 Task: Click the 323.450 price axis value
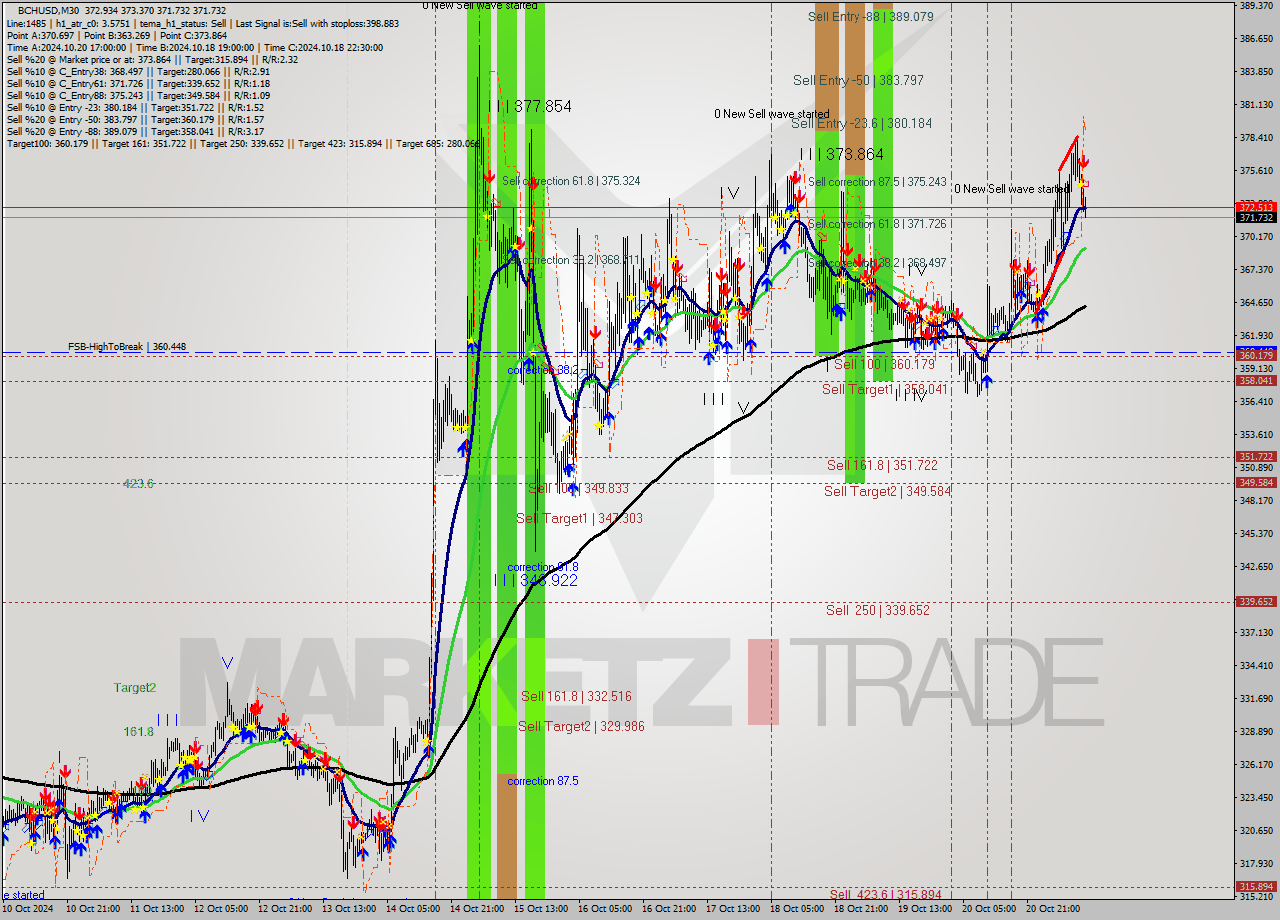click(x=1256, y=798)
